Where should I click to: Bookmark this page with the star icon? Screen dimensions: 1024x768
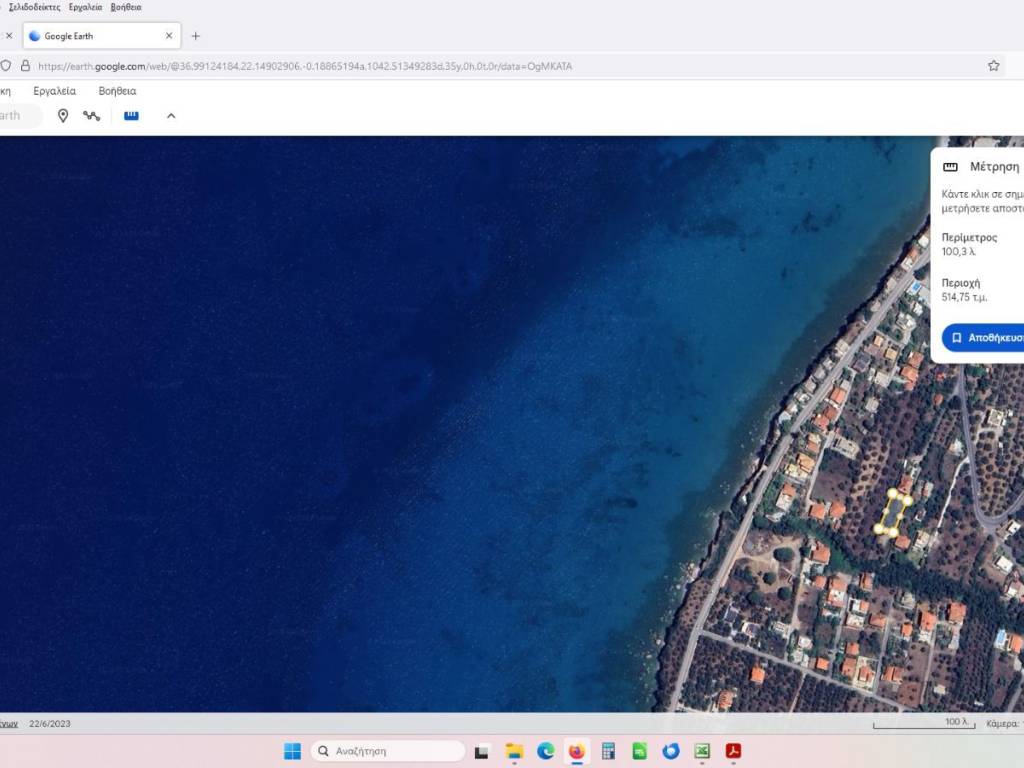pos(993,66)
